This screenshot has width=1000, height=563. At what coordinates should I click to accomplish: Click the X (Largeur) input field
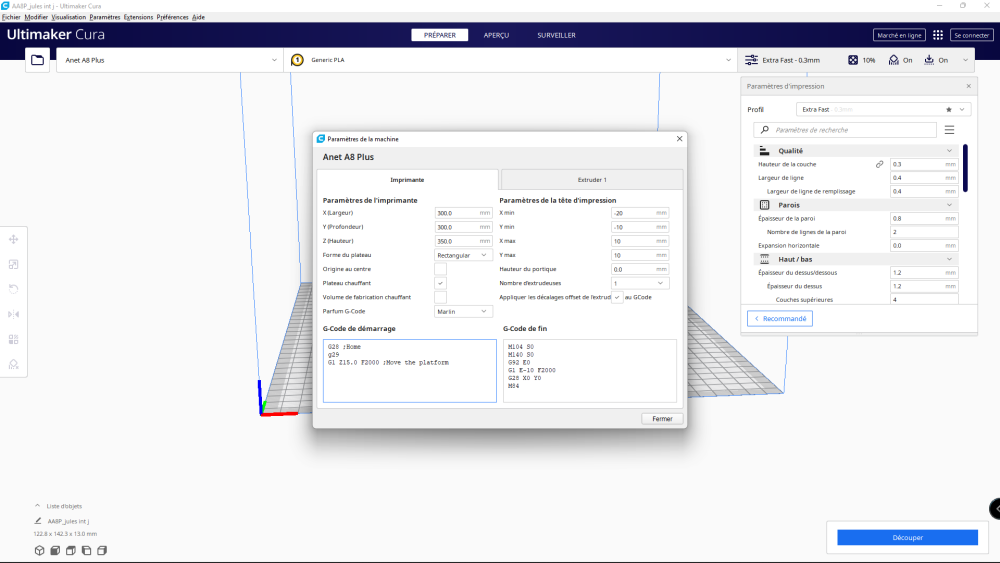pyautogui.click(x=463, y=213)
